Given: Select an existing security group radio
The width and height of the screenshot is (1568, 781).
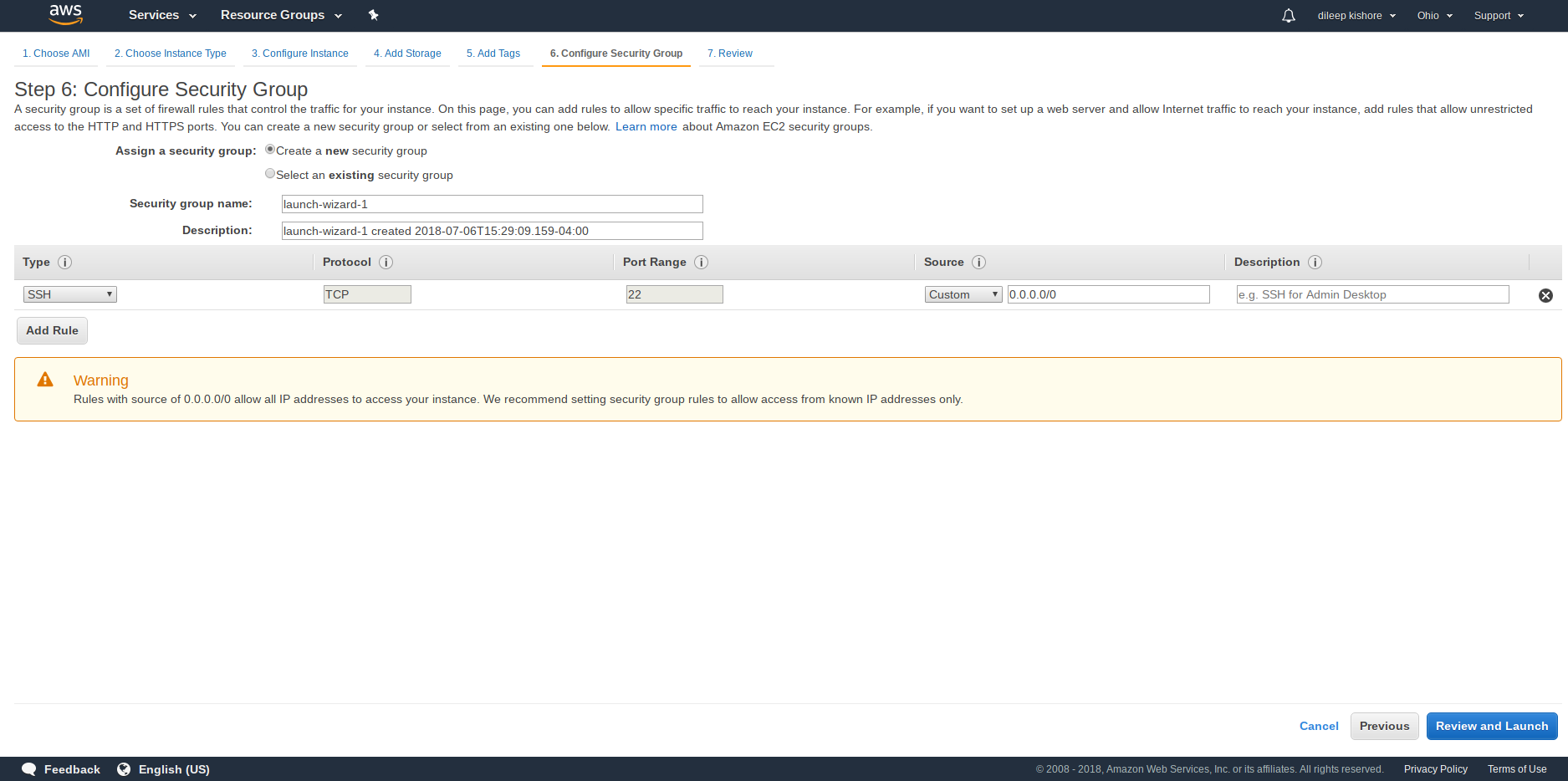Looking at the screenshot, I should tap(270, 174).
